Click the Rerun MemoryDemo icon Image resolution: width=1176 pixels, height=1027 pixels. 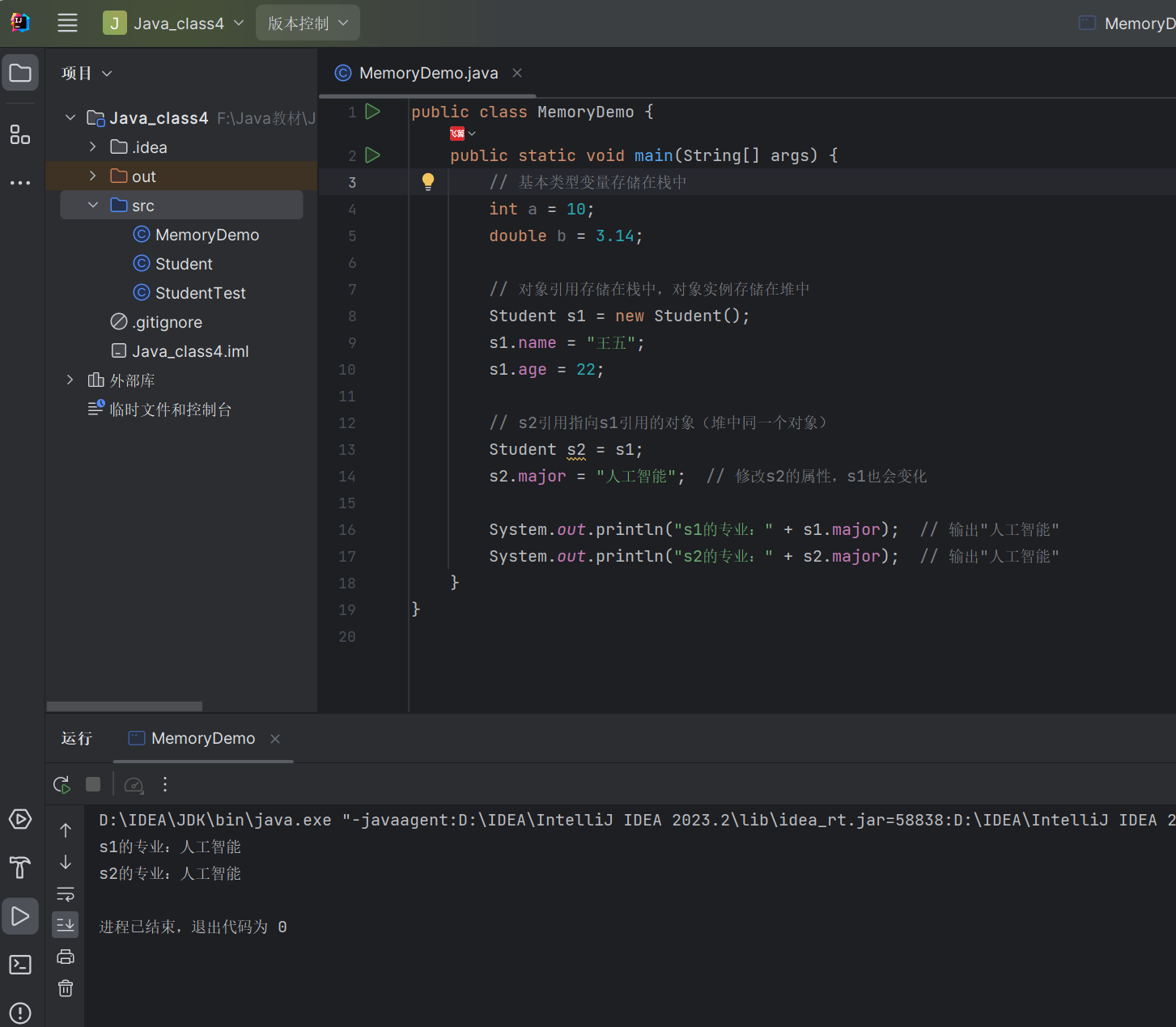[x=62, y=784]
